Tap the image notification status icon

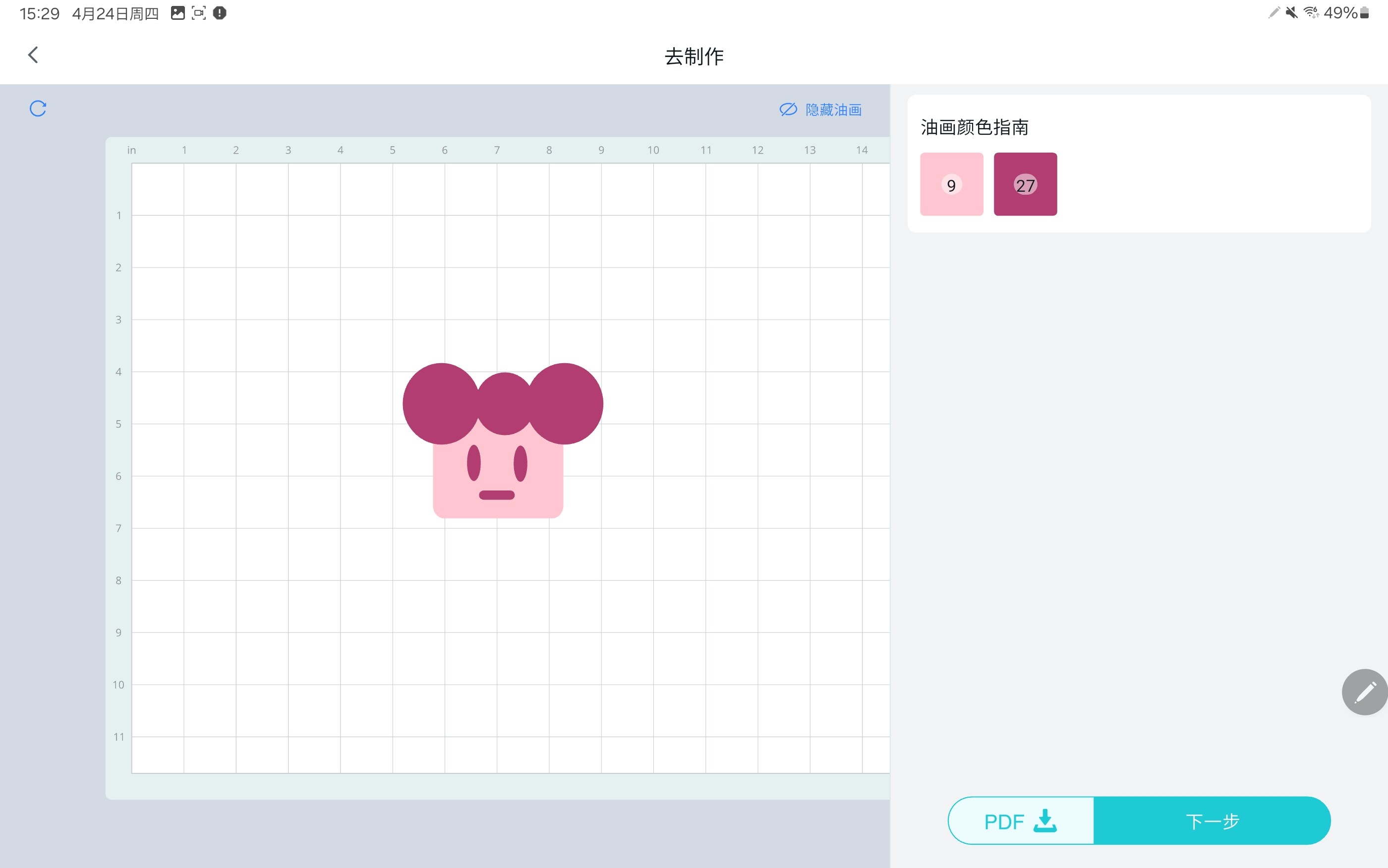178,13
